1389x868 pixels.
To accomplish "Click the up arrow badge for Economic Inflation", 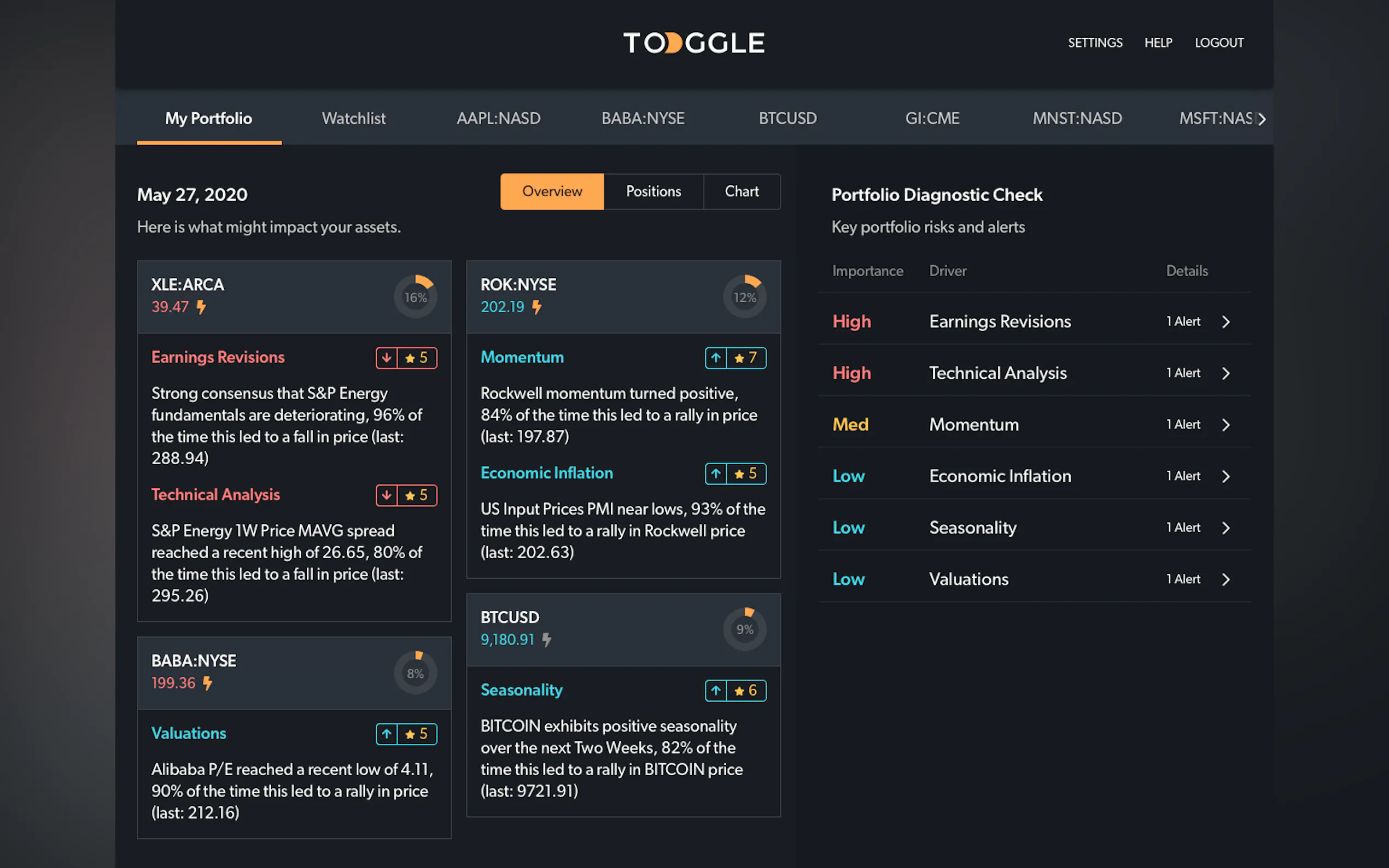I will 716,473.
